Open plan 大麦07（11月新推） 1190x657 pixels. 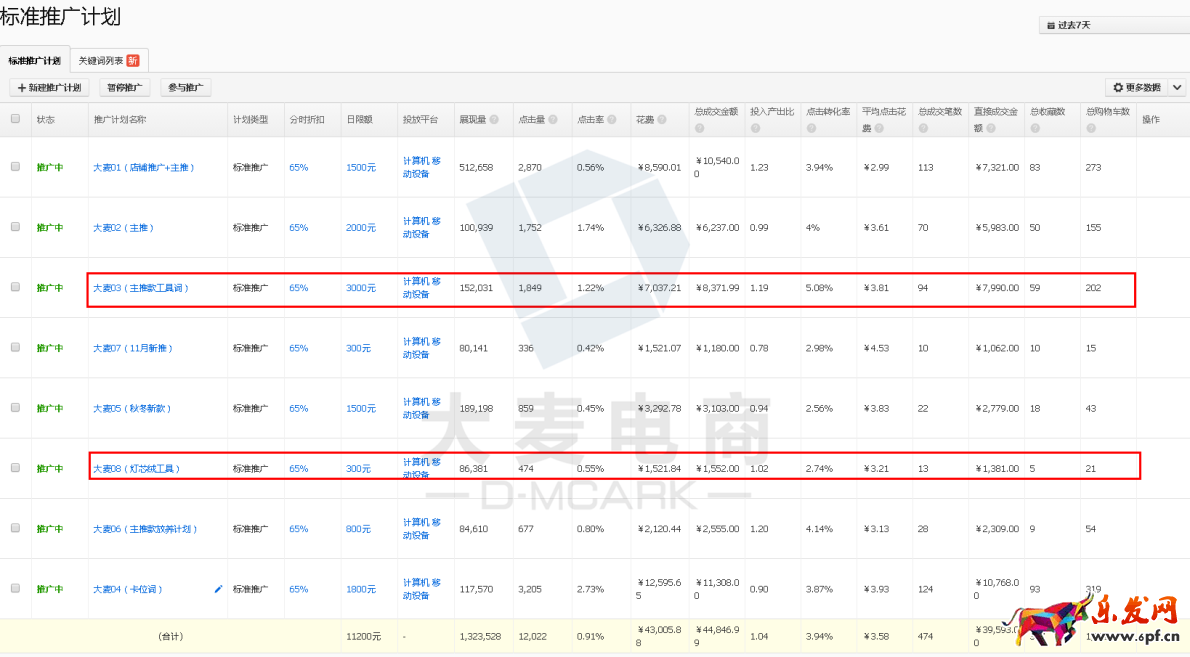point(133,348)
